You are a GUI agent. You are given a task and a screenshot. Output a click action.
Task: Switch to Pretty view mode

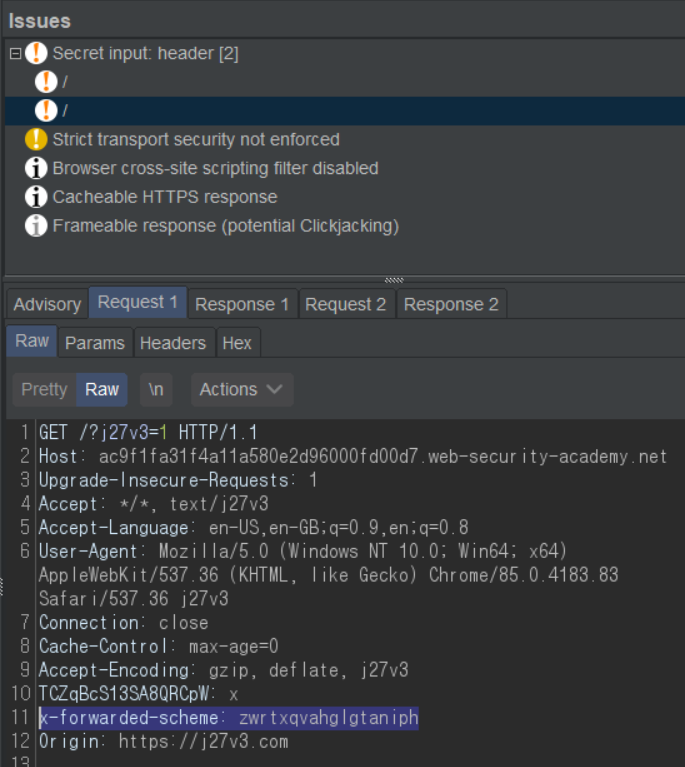pyautogui.click(x=44, y=390)
